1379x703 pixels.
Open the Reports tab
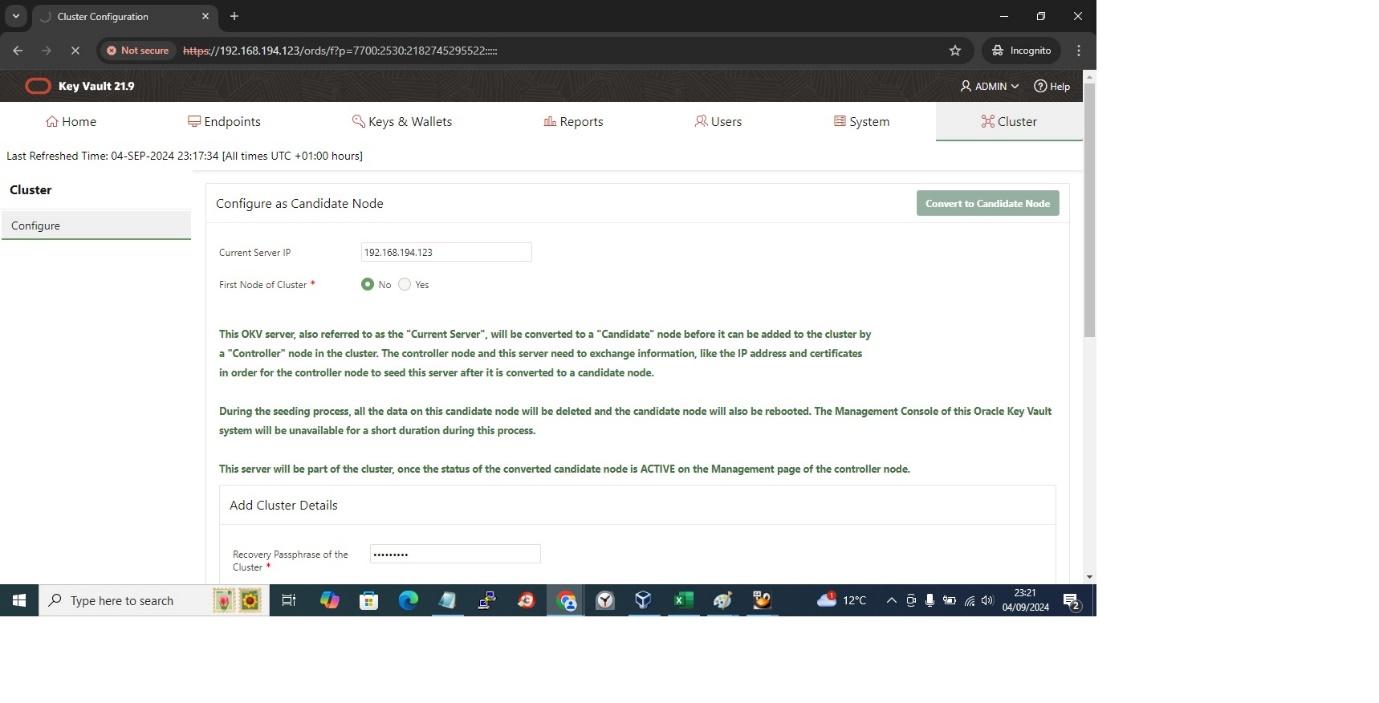[573, 121]
